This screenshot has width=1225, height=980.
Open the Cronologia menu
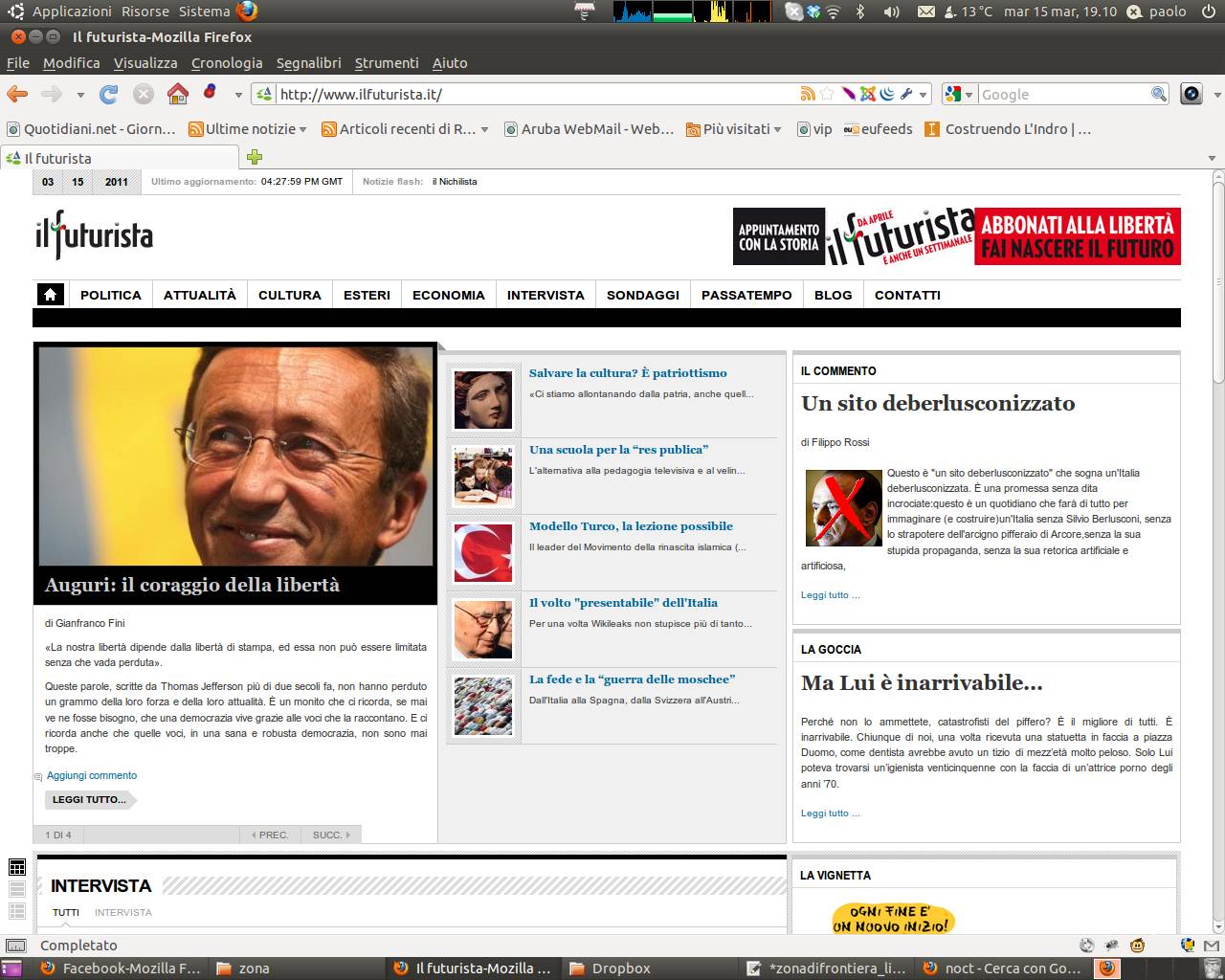(x=227, y=62)
